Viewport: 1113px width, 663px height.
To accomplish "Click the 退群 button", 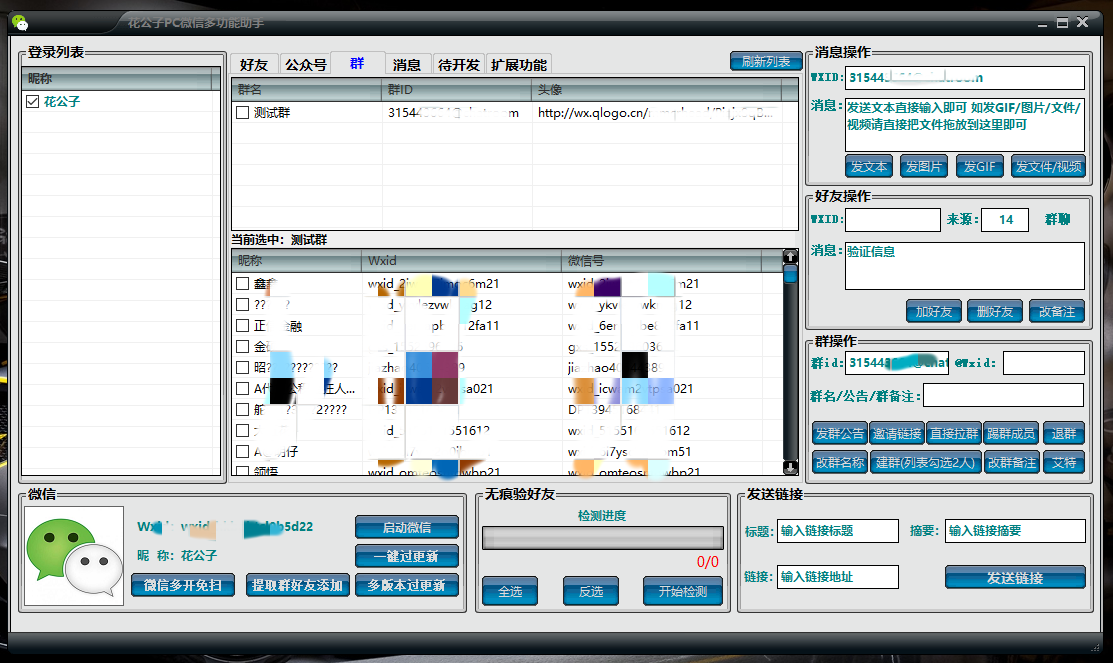I will pyautogui.click(x=1064, y=434).
